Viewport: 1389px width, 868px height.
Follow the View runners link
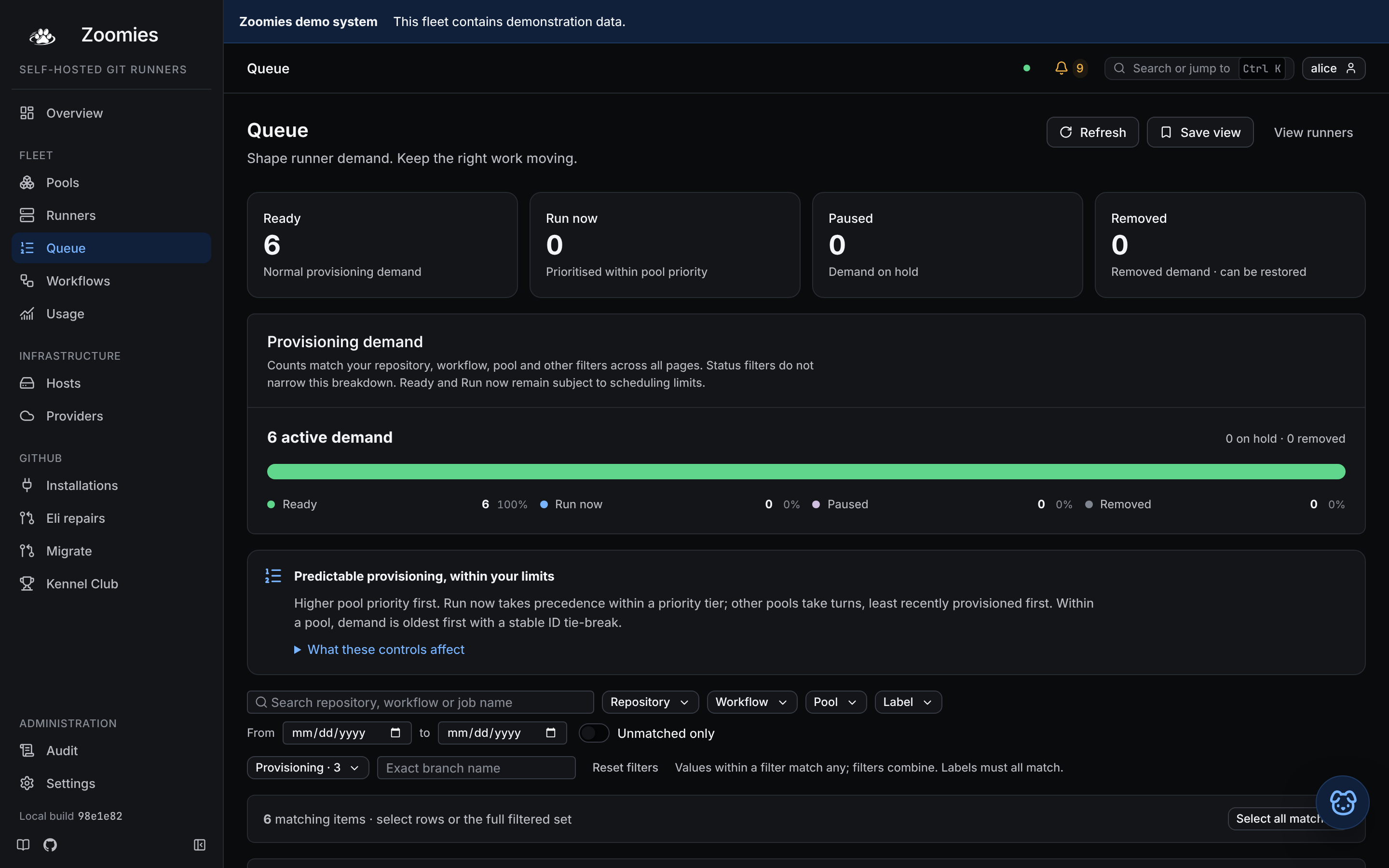[x=1313, y=132]
